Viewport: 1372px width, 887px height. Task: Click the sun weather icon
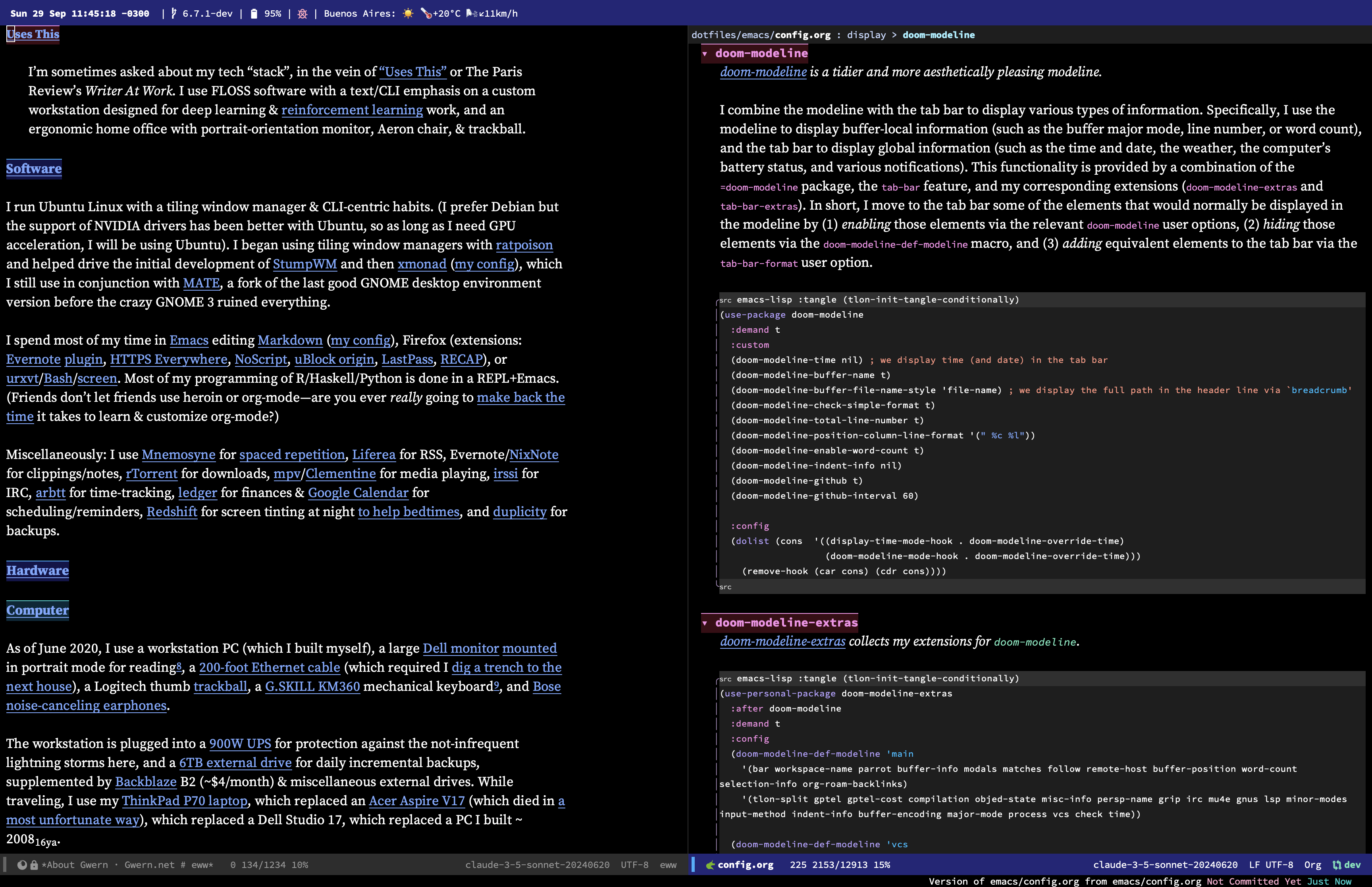408,13
